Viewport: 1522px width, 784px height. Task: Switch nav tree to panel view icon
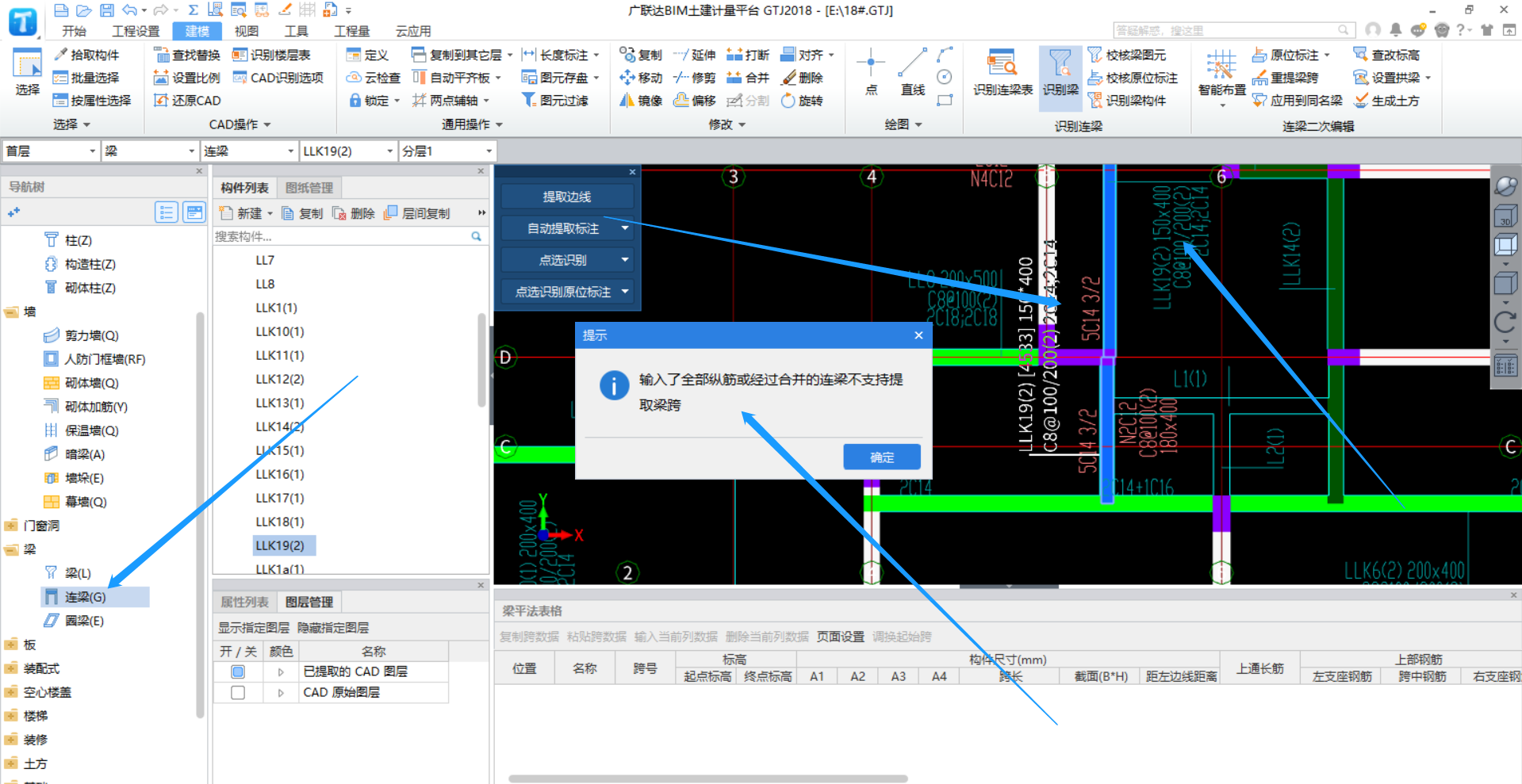194,212
